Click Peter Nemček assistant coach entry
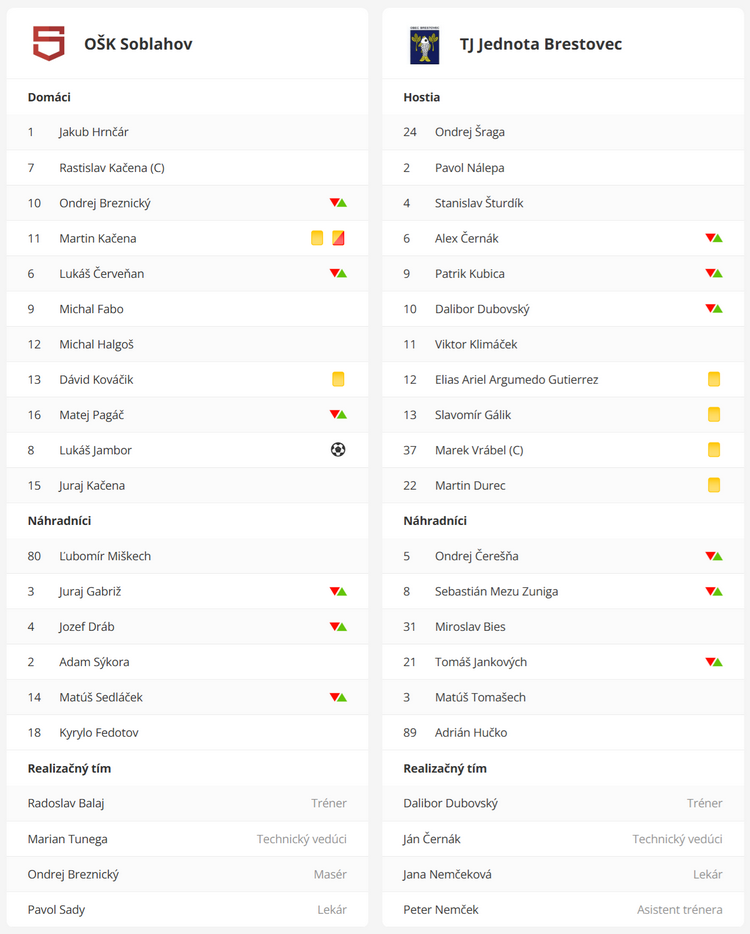Screen dimensions: 750x934 pos(441,909)
